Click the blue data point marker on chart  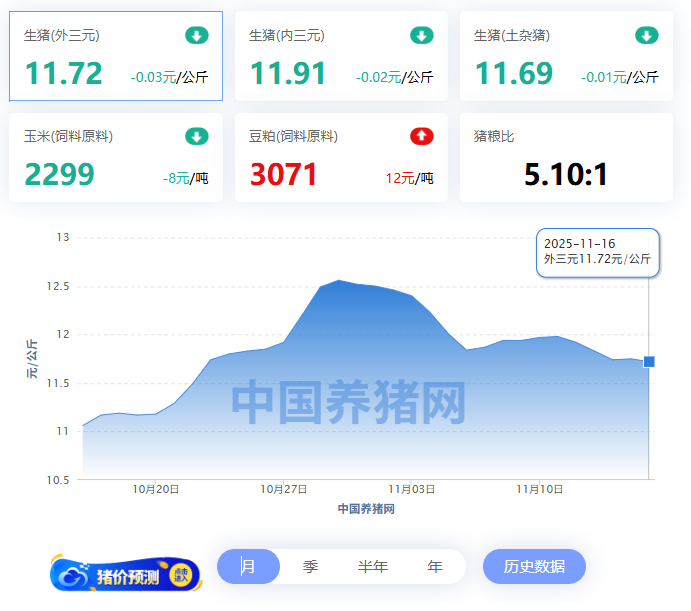point(649,361)
